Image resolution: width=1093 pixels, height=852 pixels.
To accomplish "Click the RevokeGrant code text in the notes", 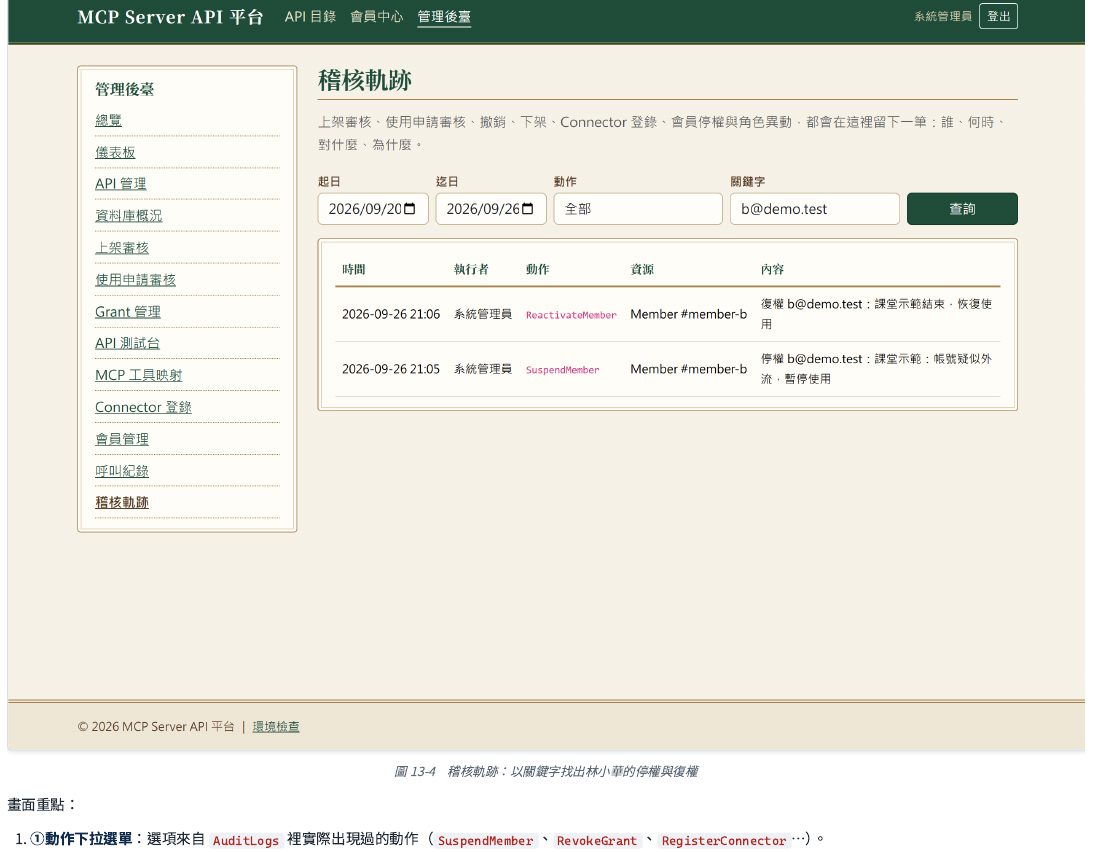I will (x=597, y=841).
